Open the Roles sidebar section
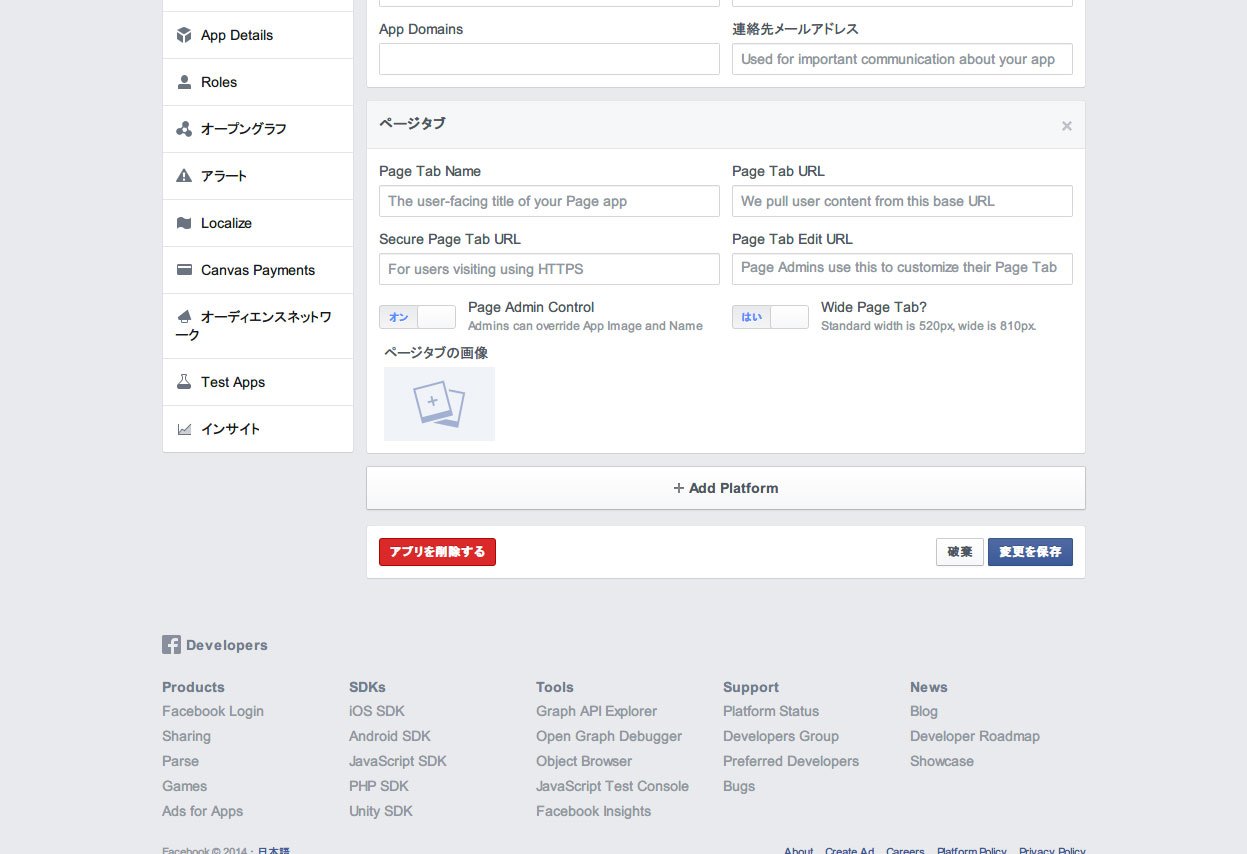 pos(258,82)
